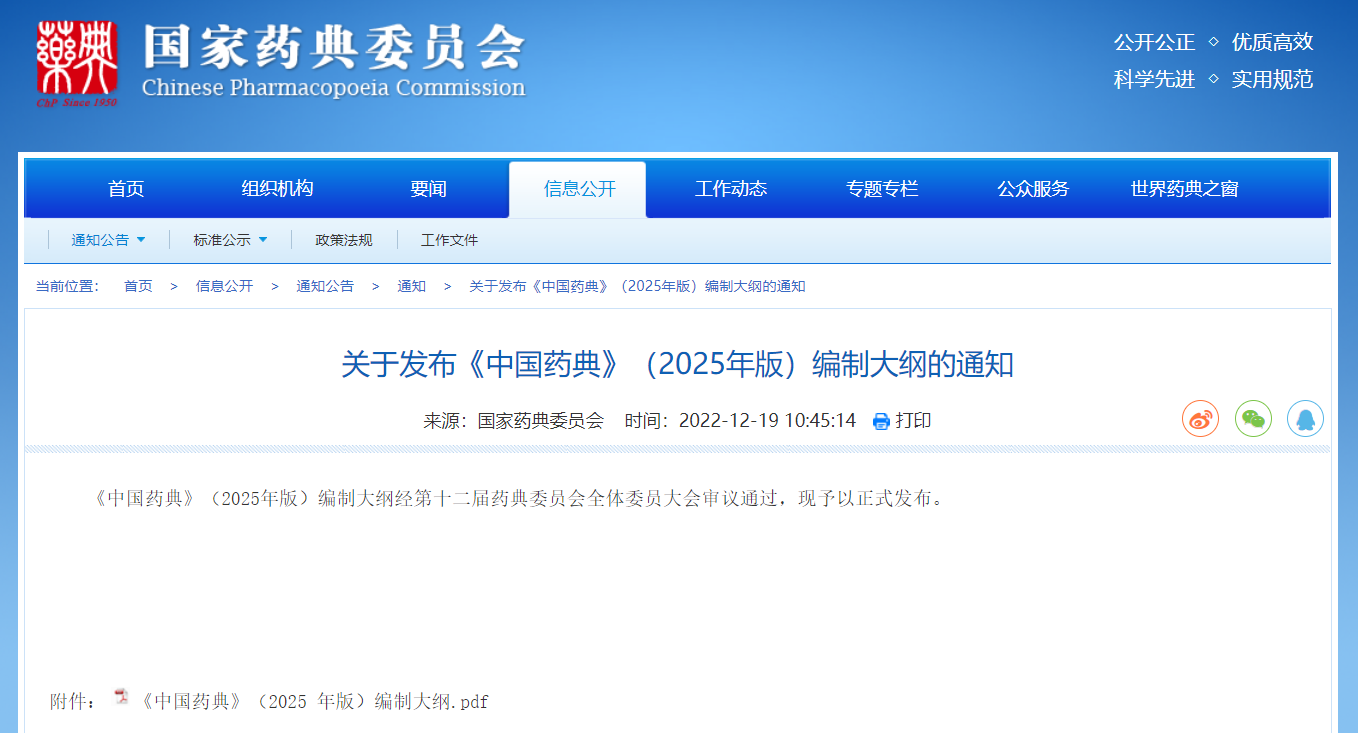Click the 实用规范 slogan text
The image size is (1358, 733).
(1272, 79)
